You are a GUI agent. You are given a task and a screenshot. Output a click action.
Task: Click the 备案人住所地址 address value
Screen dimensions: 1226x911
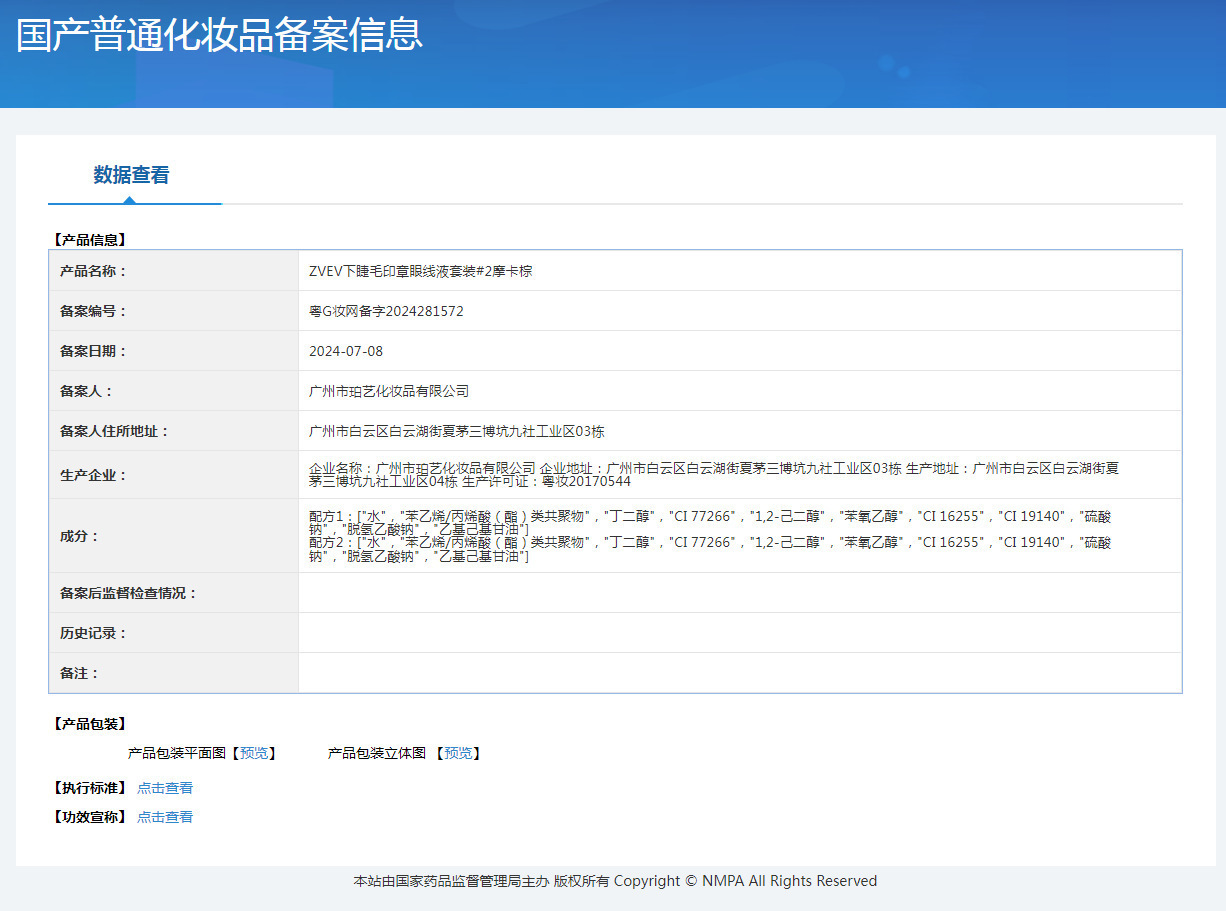pos(457,431)
